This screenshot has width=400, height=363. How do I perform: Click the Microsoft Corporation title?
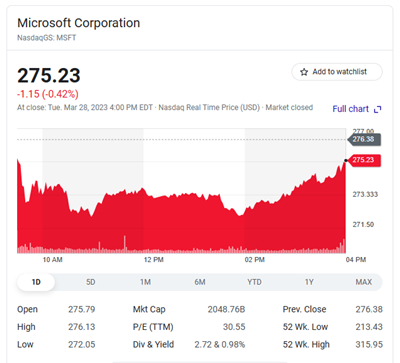79,23
